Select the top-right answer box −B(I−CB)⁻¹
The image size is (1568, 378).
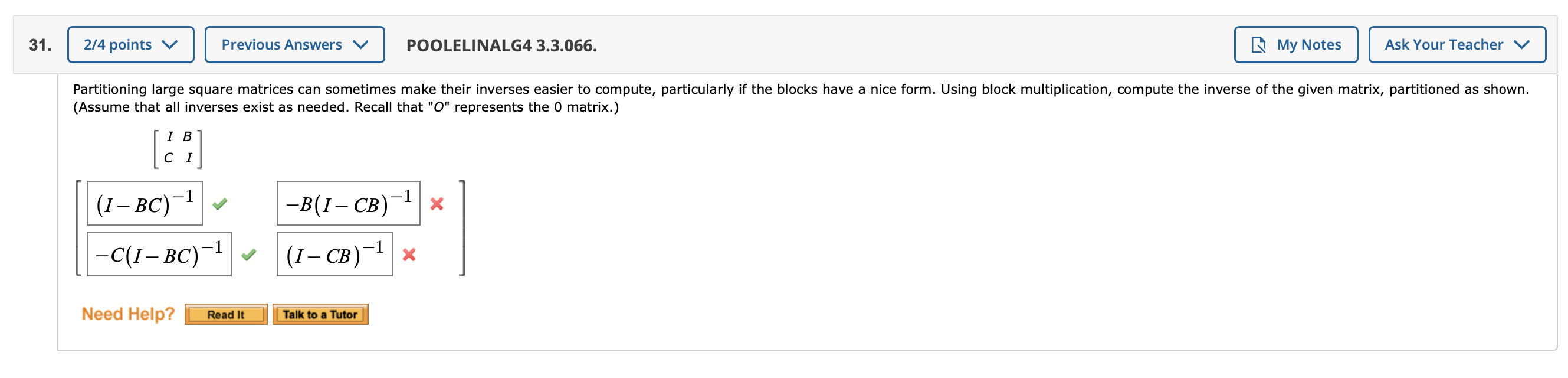pyautogui.click(x=349, y=203)
